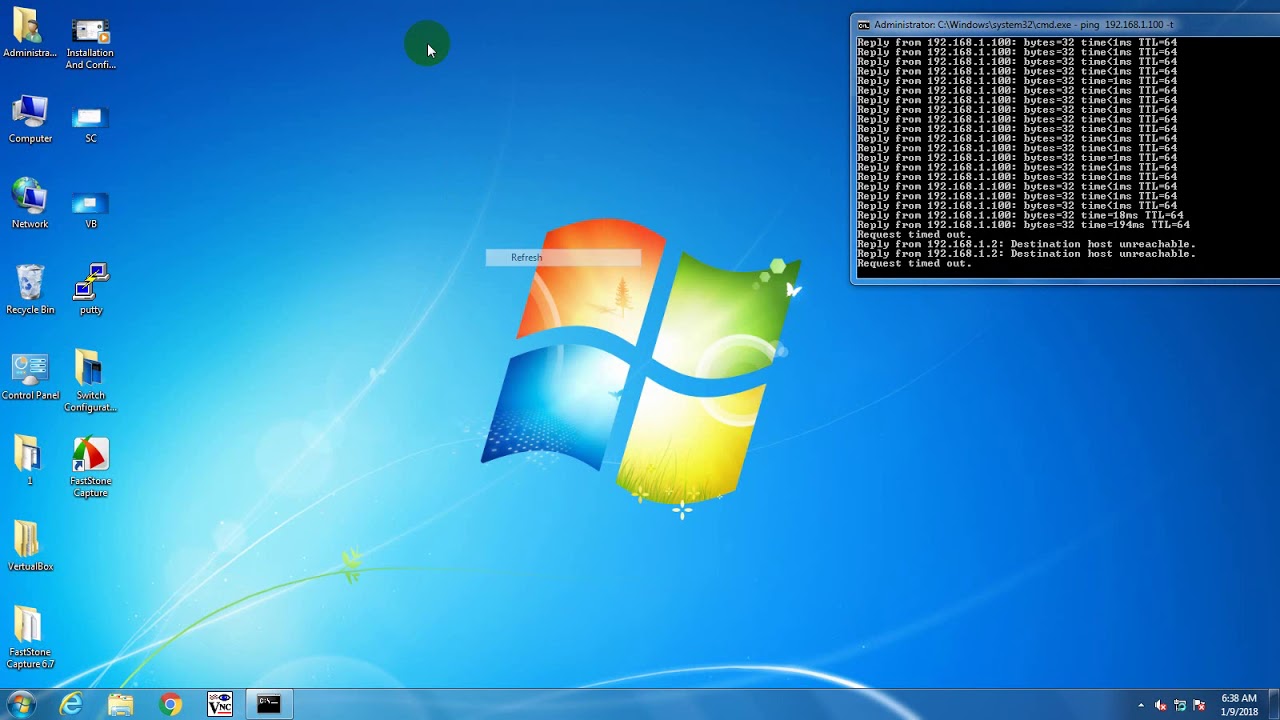The width and height of the screenshot is (1280, 720).
Task: Open the cmd window system menu icon
Action: 864,25
